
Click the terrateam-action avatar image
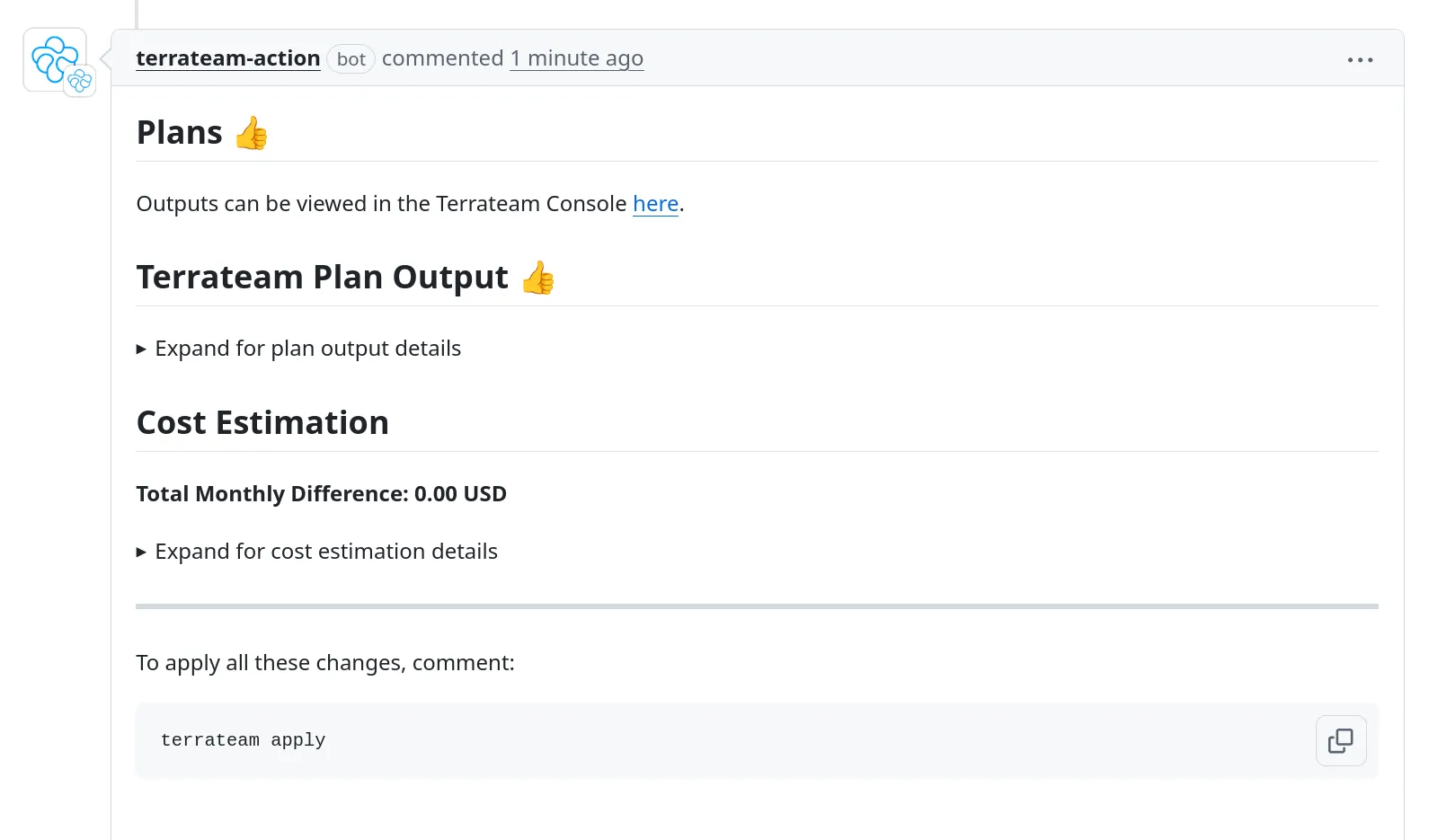pyautogui.click(x=55, y=59)
